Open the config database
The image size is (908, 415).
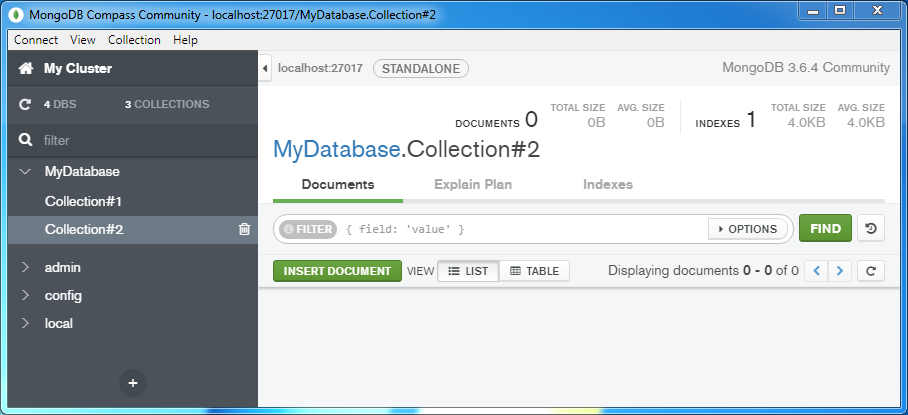[63, 295]
